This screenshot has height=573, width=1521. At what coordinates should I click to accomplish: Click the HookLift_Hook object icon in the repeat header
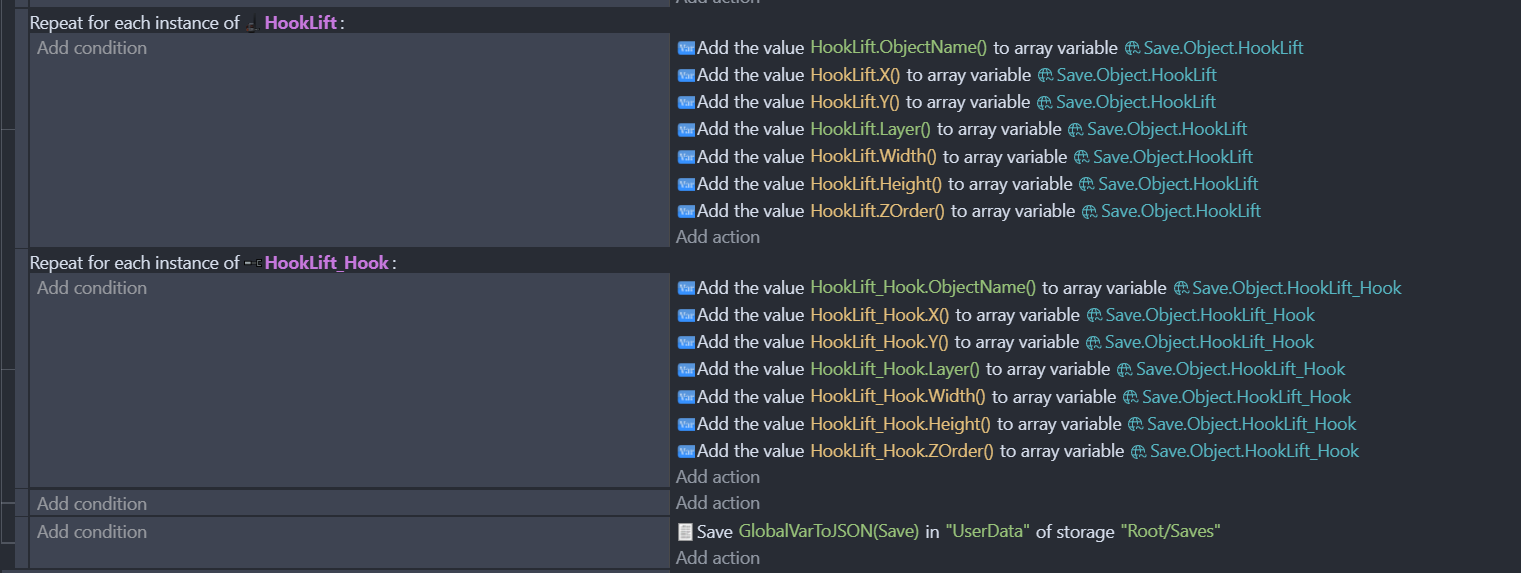point(253,263)
